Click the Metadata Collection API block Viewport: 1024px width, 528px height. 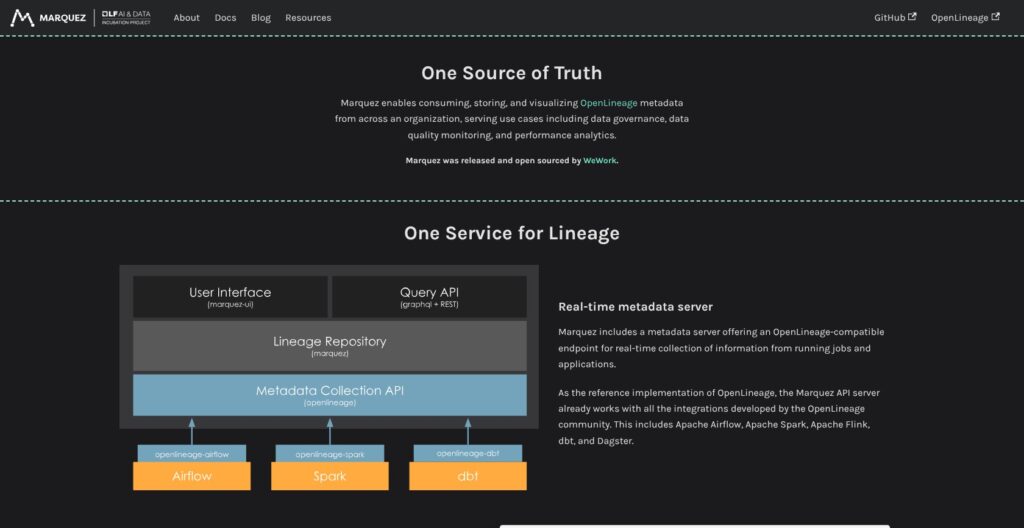(x=330, y=395)
